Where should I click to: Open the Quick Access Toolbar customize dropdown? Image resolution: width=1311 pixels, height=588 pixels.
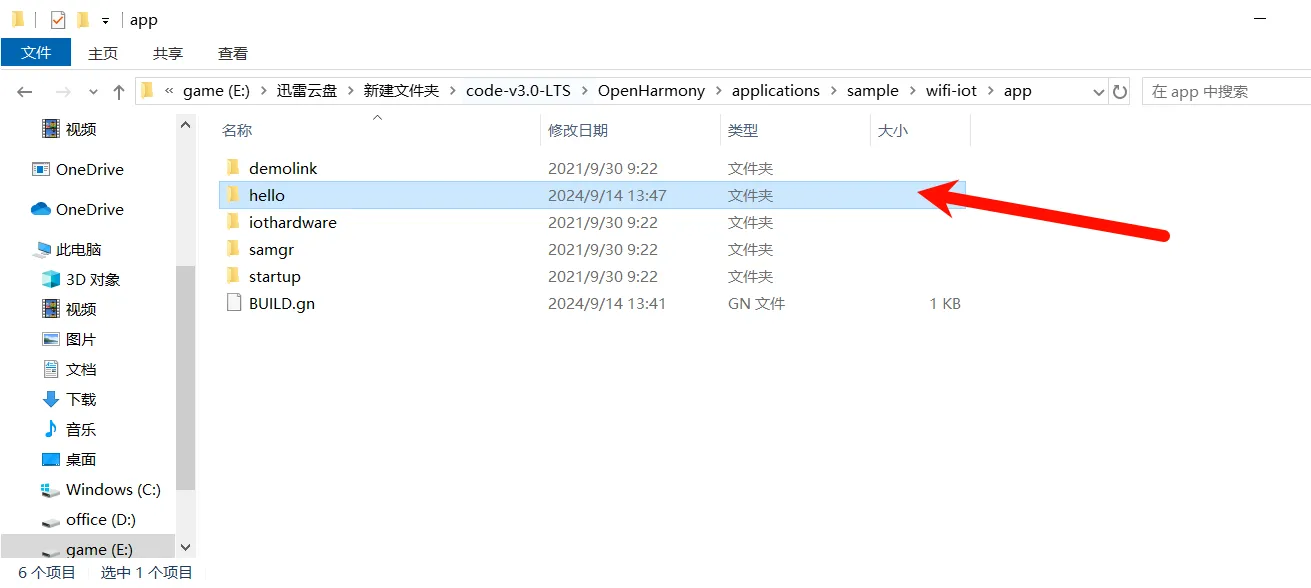coord(105,21)
